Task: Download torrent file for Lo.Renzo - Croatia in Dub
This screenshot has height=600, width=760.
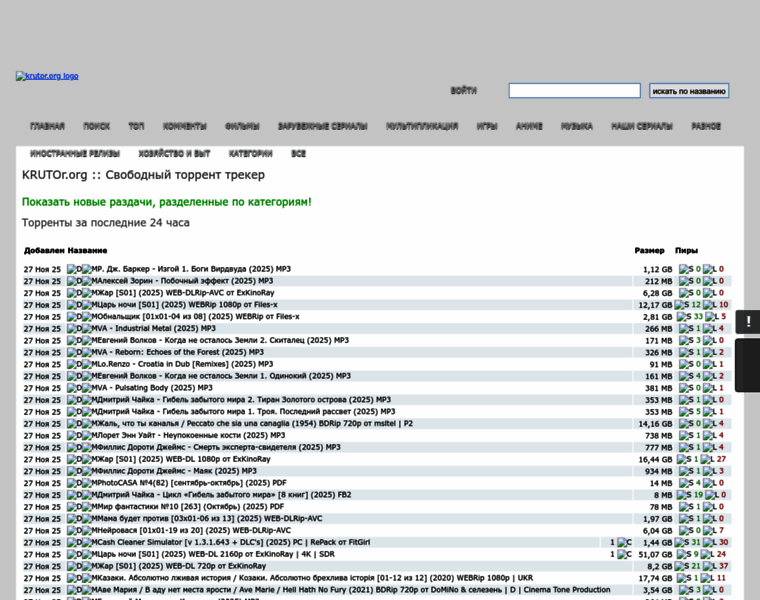Action: (x=74, y=365)
